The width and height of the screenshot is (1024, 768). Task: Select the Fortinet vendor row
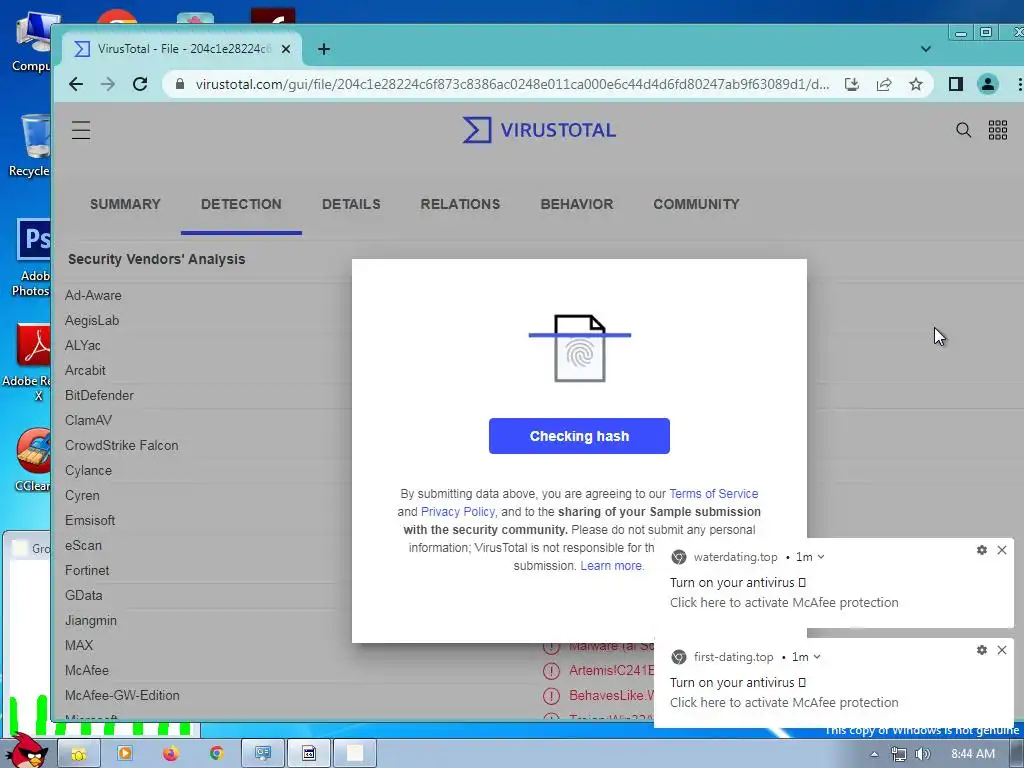pyautogui.click(x=87, y=570)
